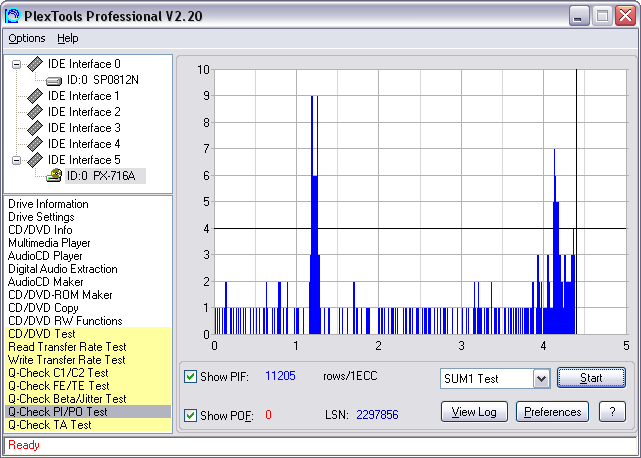The width and height of the screenshot is (641, 458).
Task: Click the IDE Interface 2 chip icon
Action: coord(35,112)
